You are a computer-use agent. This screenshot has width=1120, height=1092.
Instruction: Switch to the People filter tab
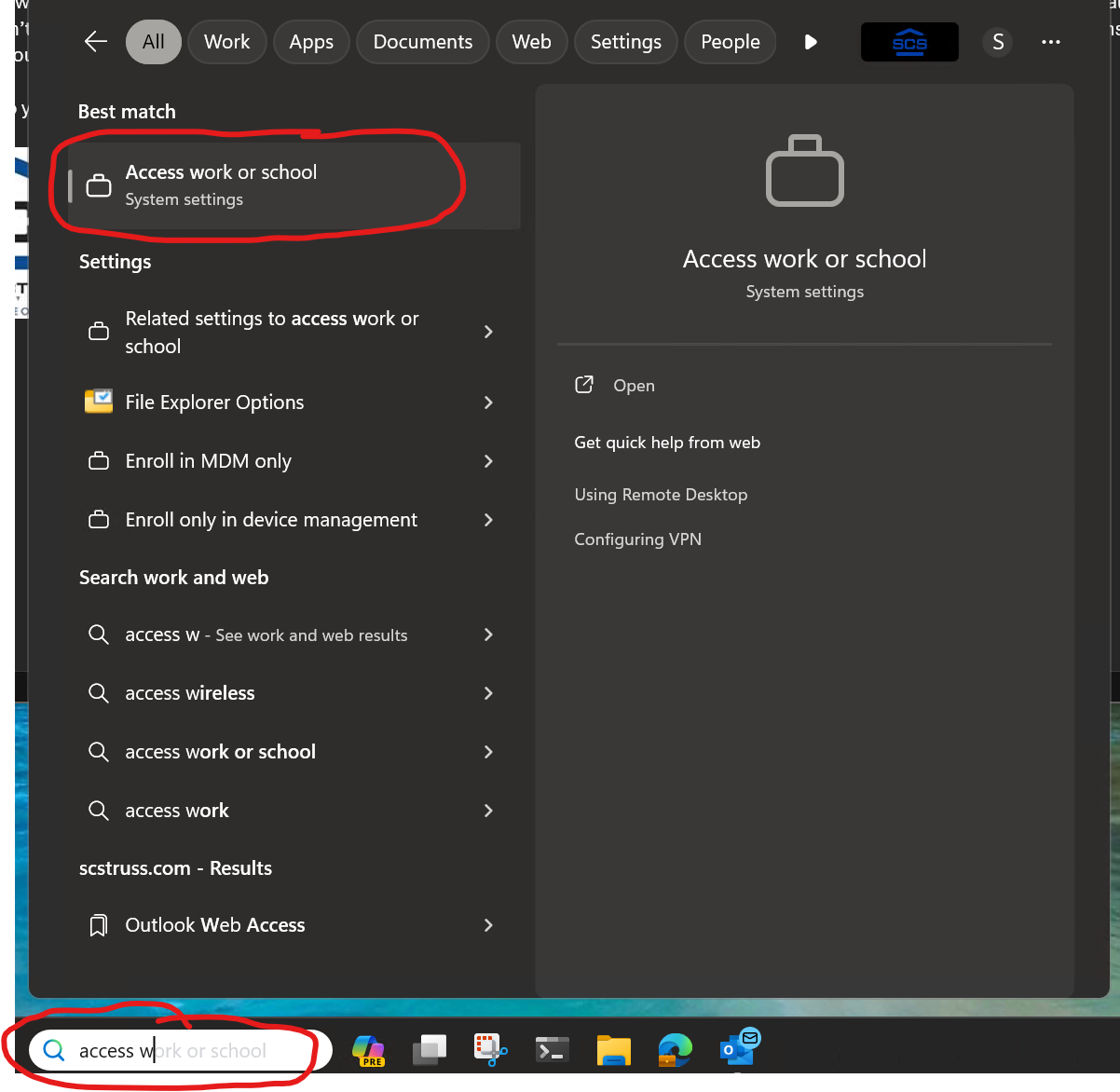click(x=731, y=42)
